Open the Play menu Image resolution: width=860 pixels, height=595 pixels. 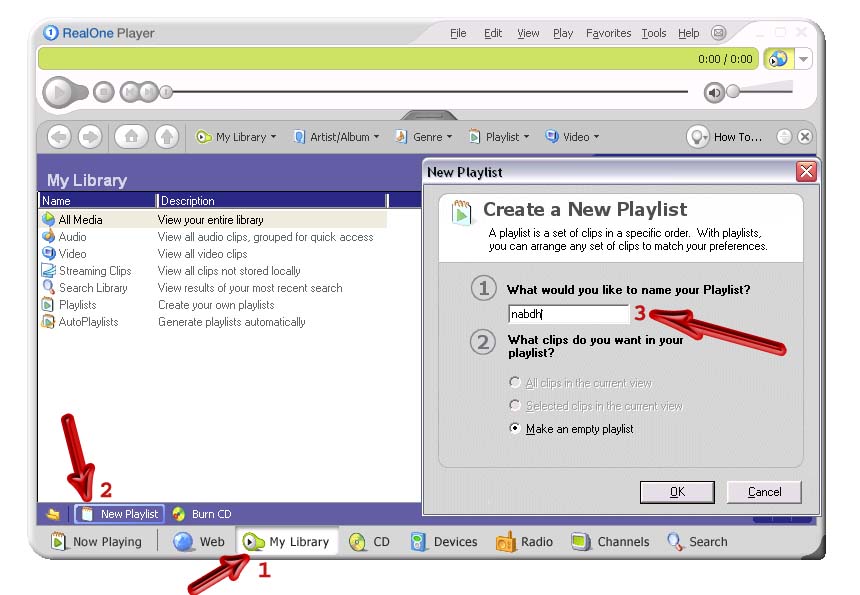coord(563,33)
